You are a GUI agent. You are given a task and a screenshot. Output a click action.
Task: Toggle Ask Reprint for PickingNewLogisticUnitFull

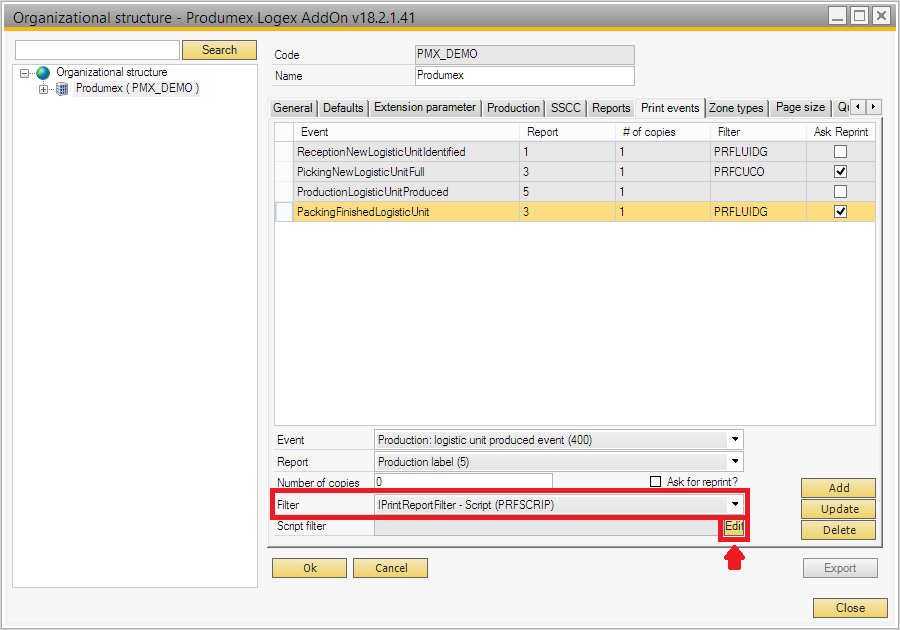click(840, 172)
